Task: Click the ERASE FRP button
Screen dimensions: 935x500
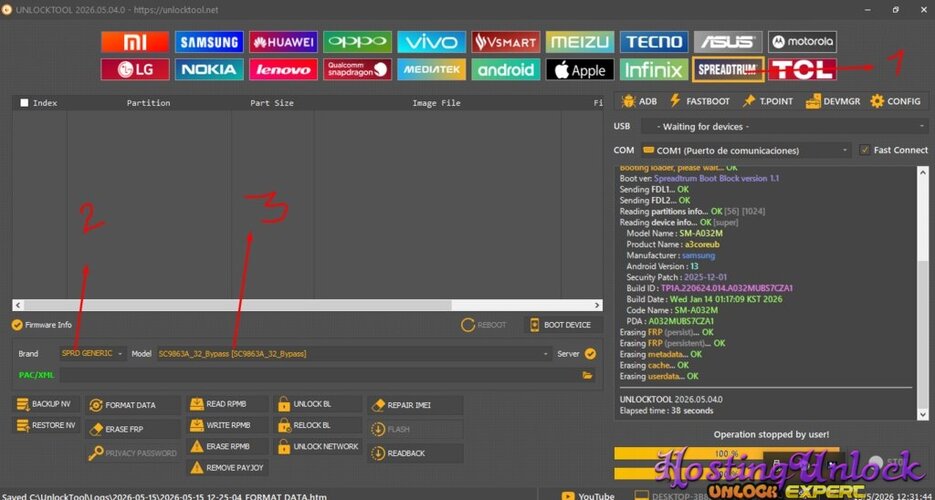Action: (x=133, y=429)
